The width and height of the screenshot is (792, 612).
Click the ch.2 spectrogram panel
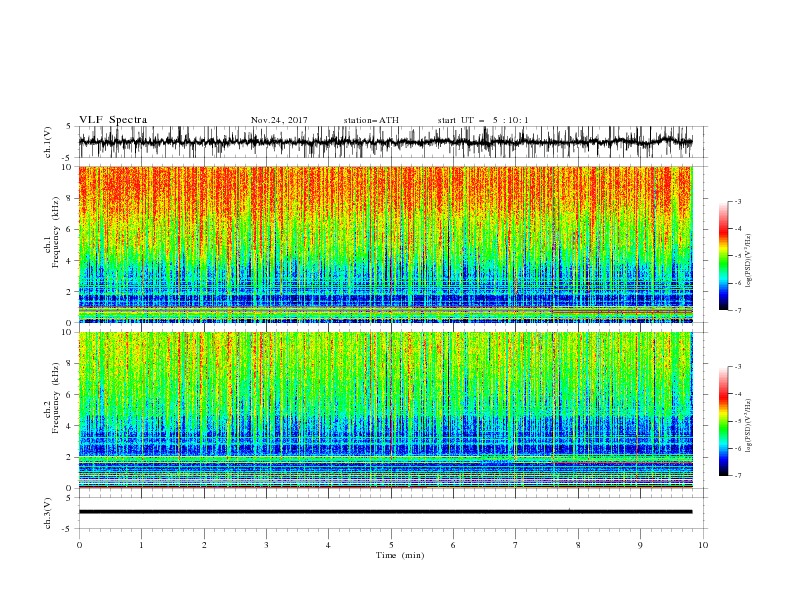tap(385, 410)
